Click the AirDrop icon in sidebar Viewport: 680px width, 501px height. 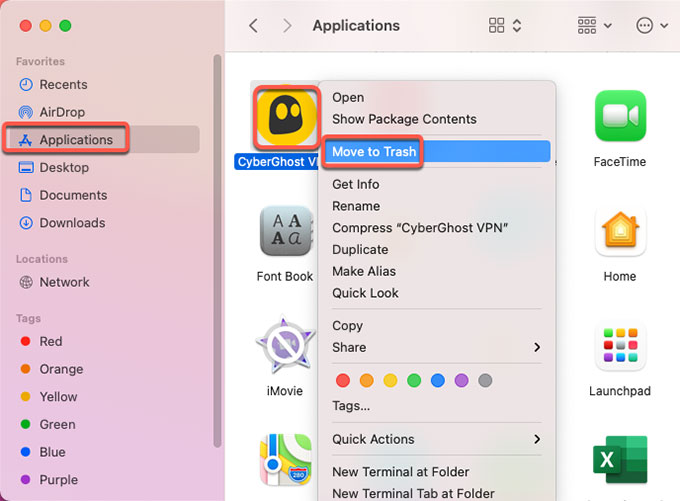(x=26, y=112)
